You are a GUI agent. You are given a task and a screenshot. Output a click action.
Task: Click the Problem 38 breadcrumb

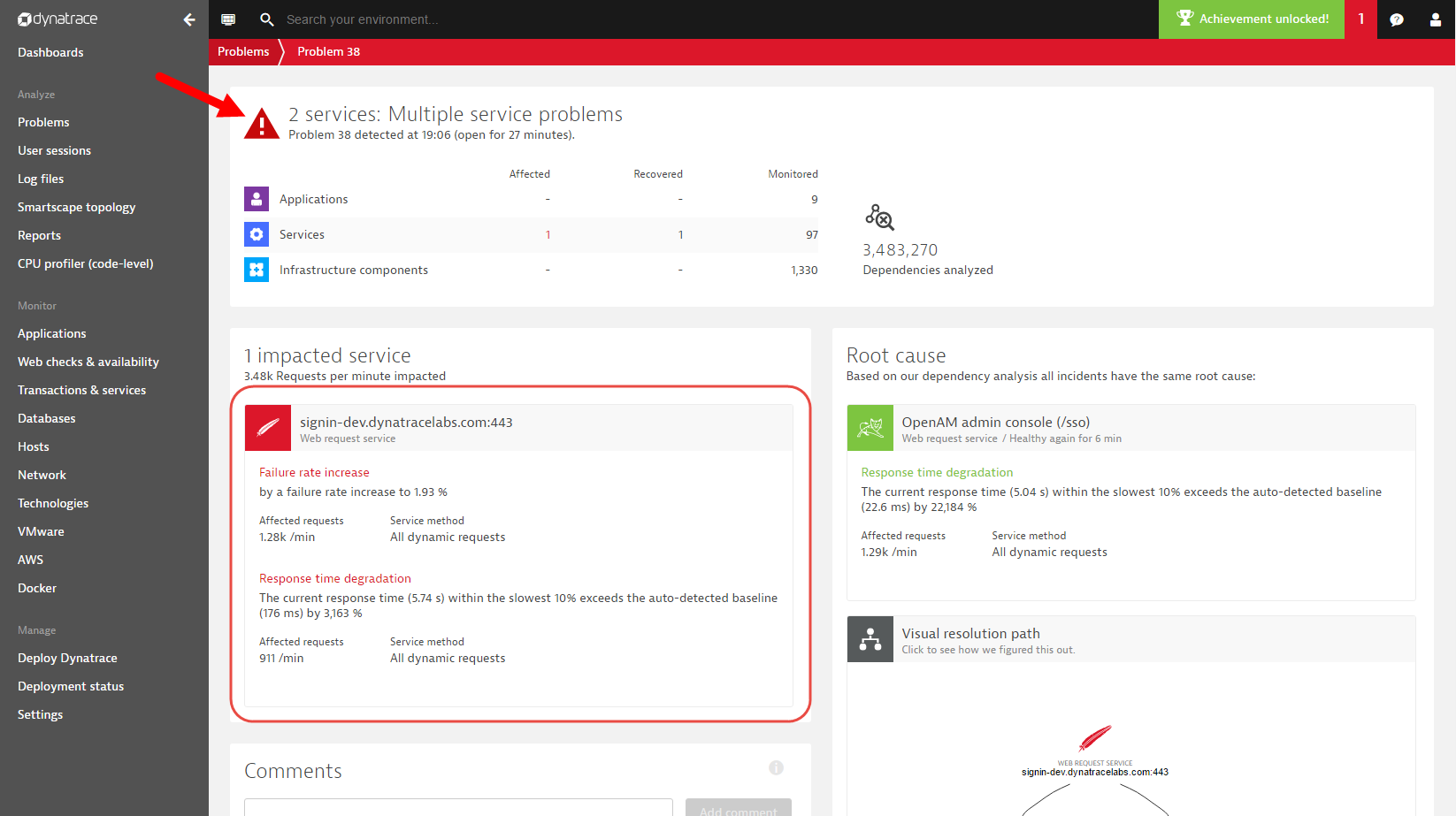click(x=328, y=51)
